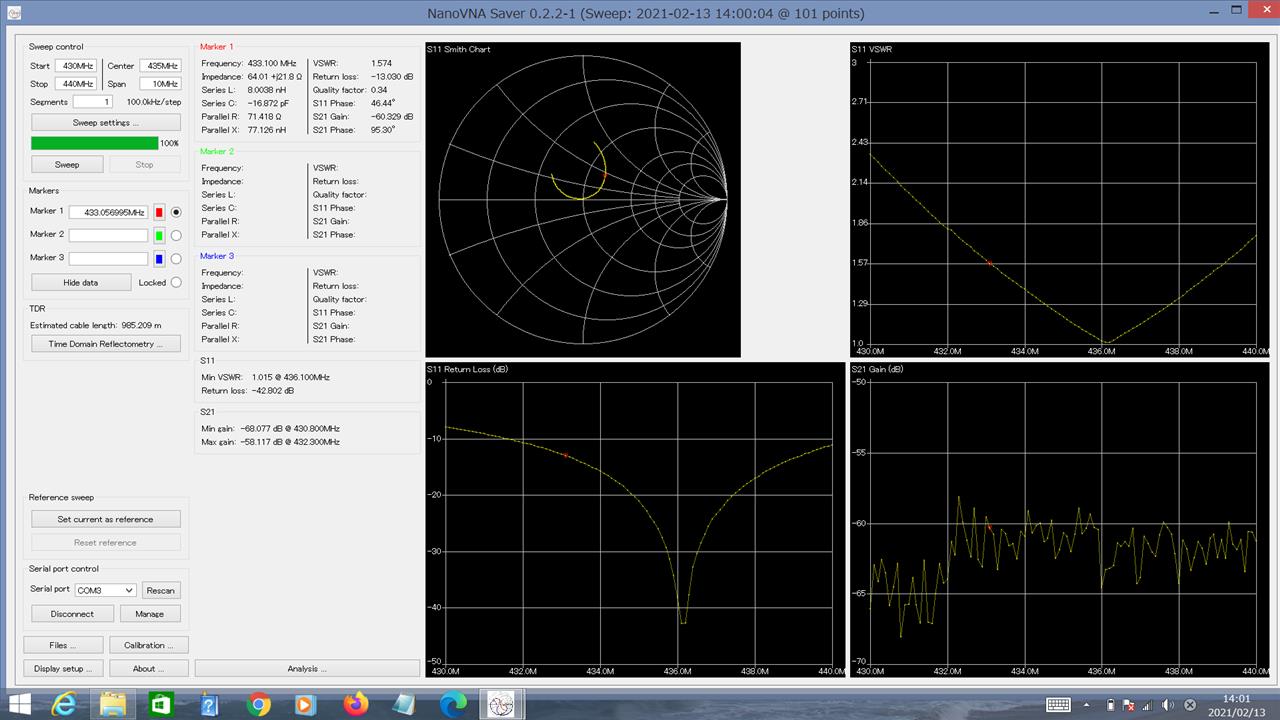Rescan serial ports
The width and height of the screenshot is (1280, 720).
tap(160, 590)
